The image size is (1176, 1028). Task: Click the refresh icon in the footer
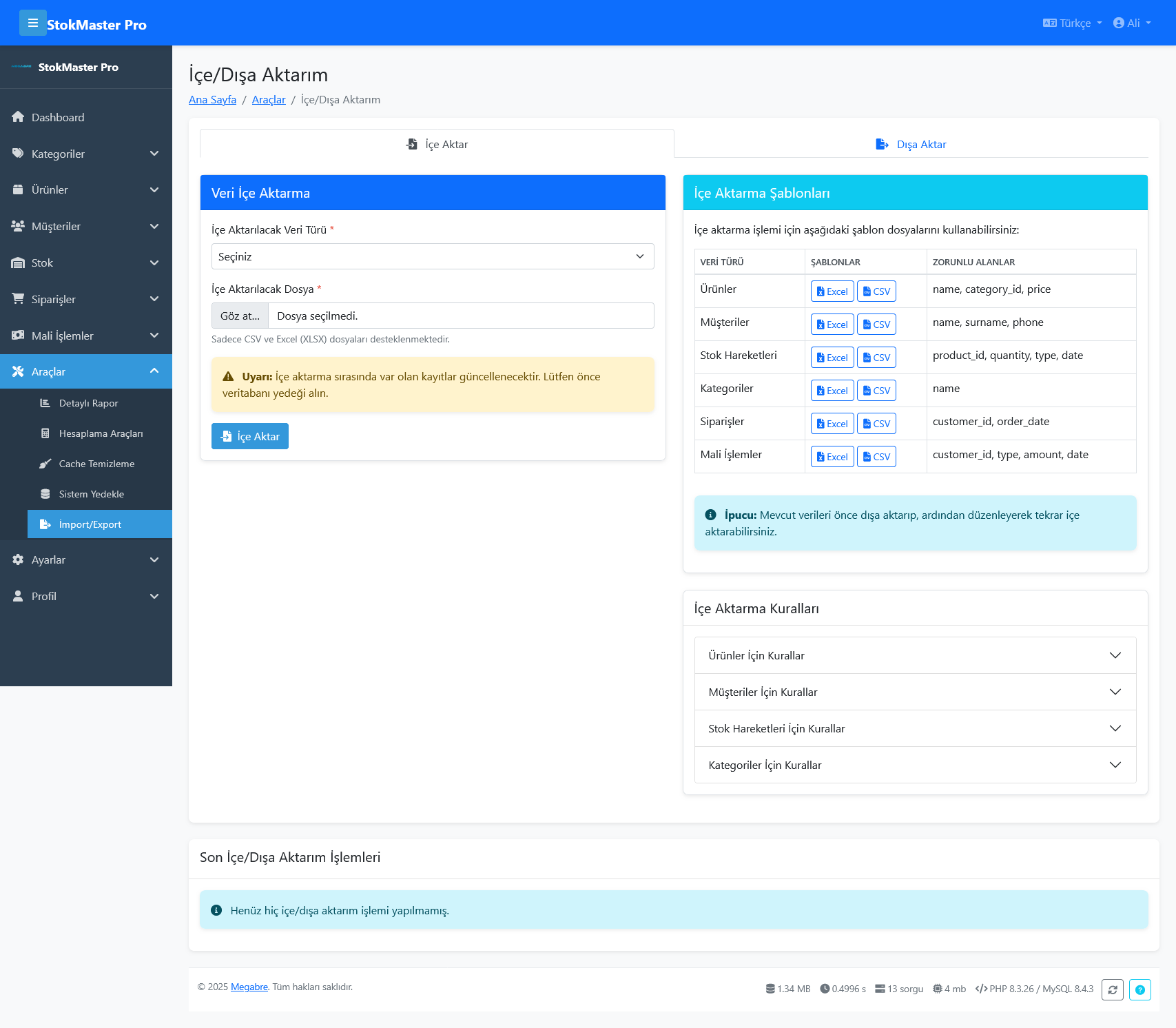click(1113, 990)
